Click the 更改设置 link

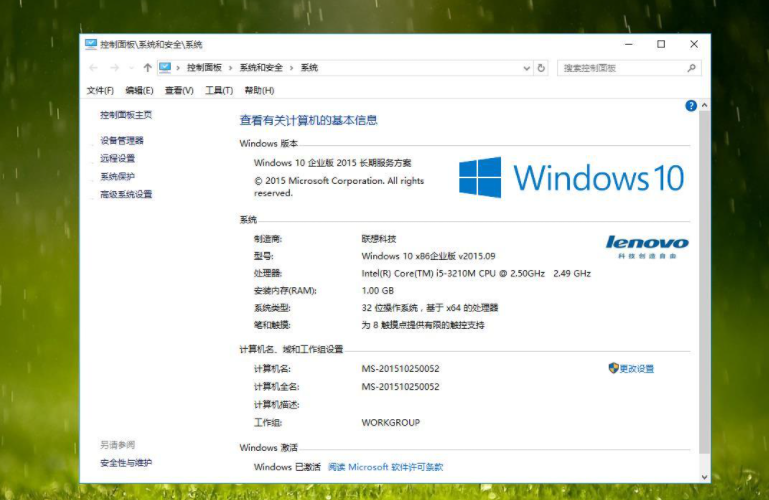[636, 369]
